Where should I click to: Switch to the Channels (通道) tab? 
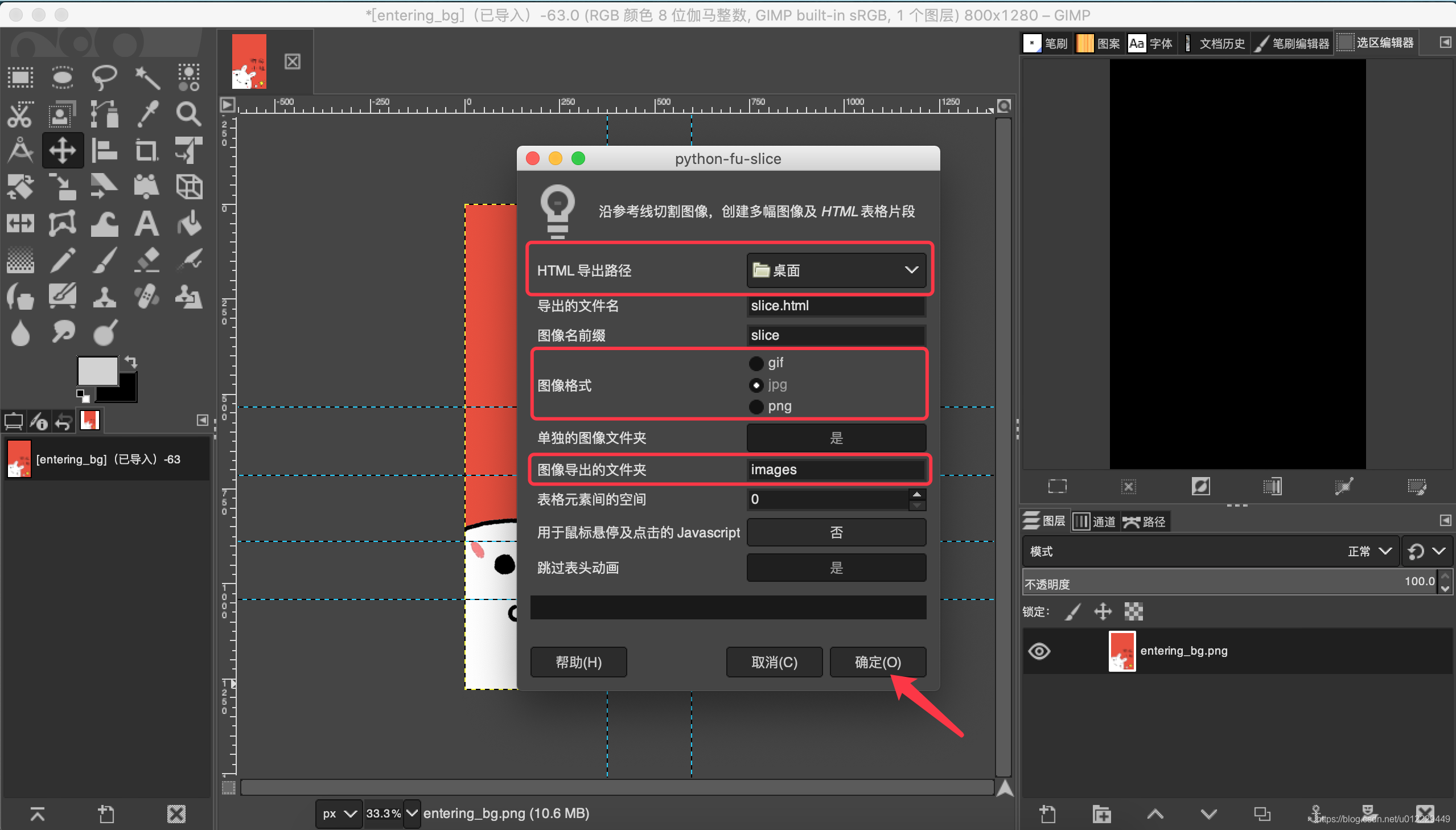[1095, 521]
